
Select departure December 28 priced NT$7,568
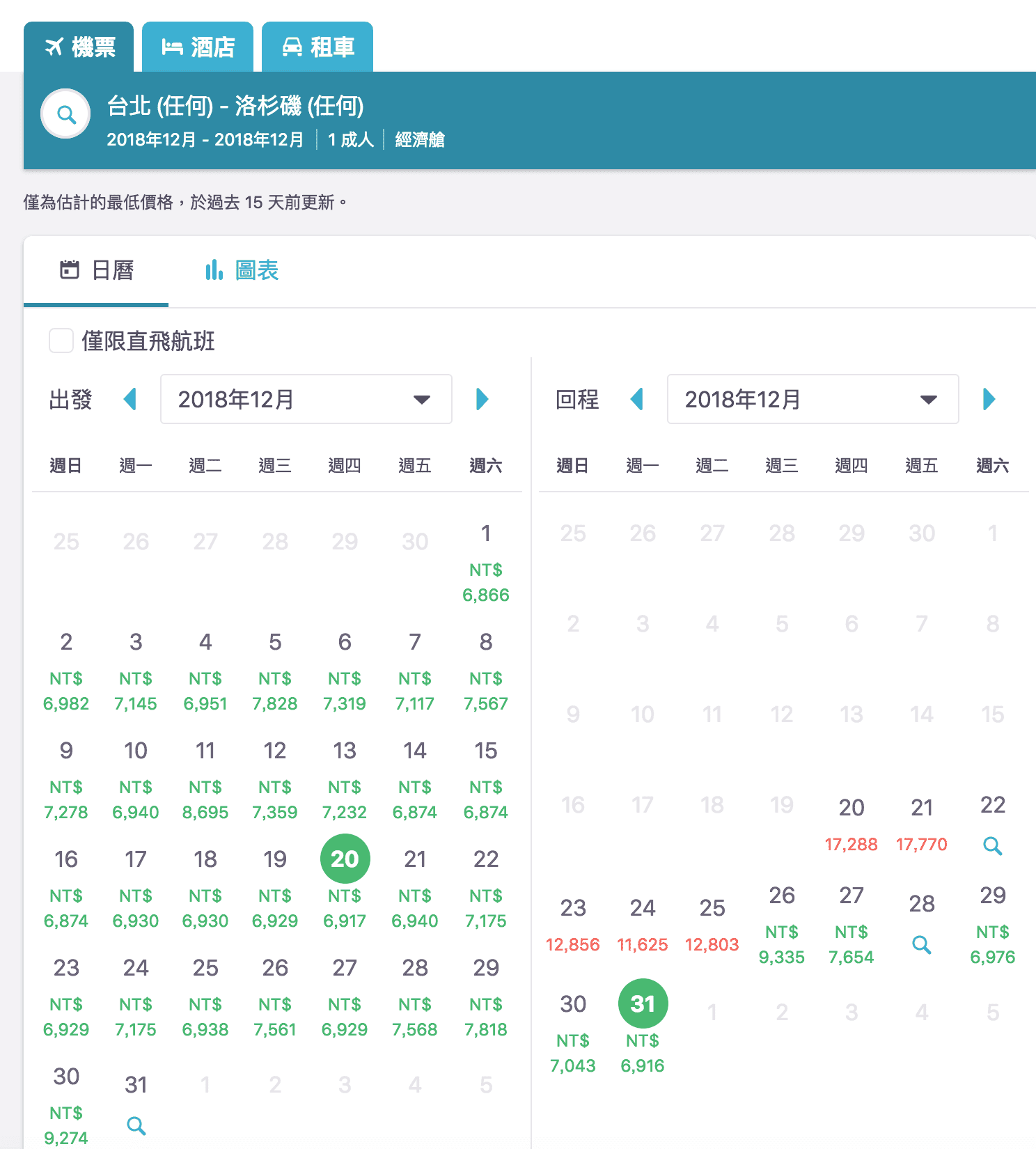pyautogui.click(x=415, y=998)
